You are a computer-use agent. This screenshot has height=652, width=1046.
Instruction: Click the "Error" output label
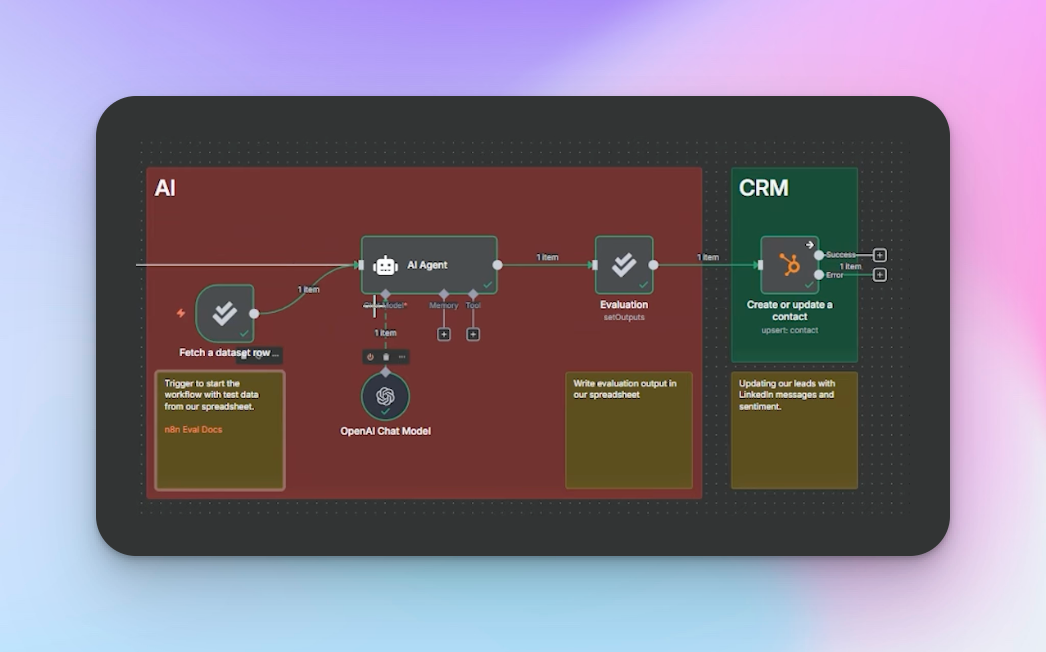(x=835, y=275)
